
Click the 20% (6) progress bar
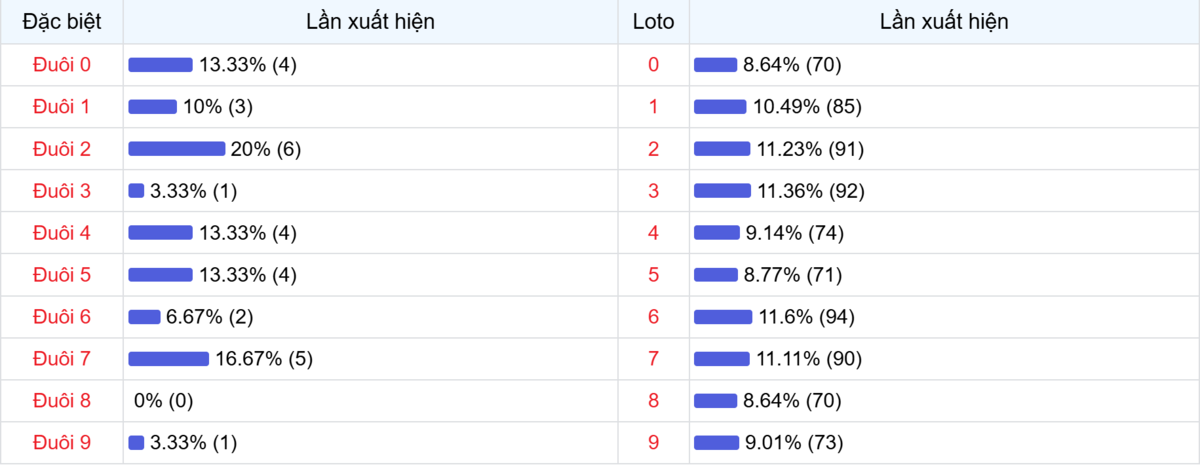coord(177,149)
